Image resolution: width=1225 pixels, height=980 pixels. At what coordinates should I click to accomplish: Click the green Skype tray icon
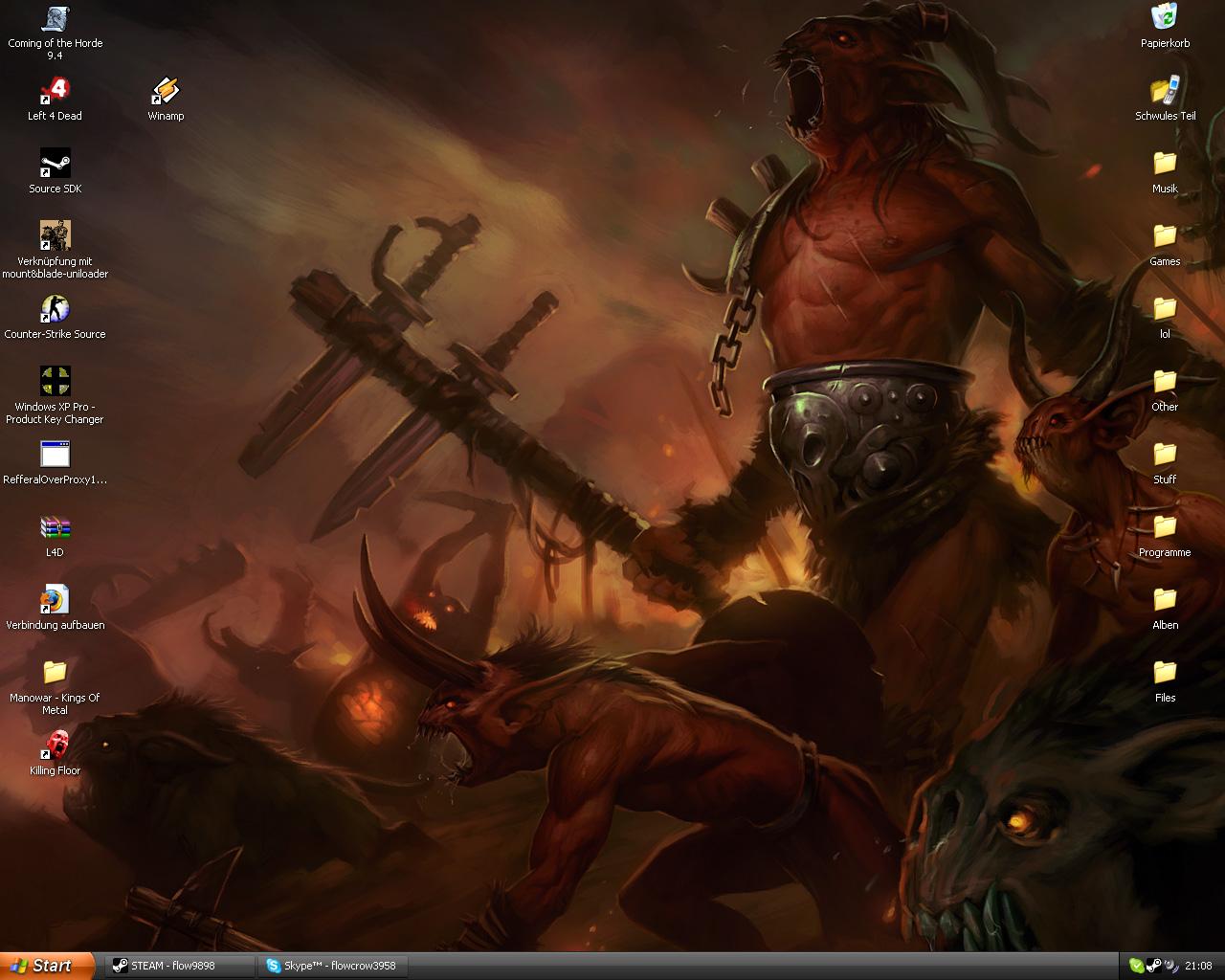pyautogui.click(x=1136, y=966)
